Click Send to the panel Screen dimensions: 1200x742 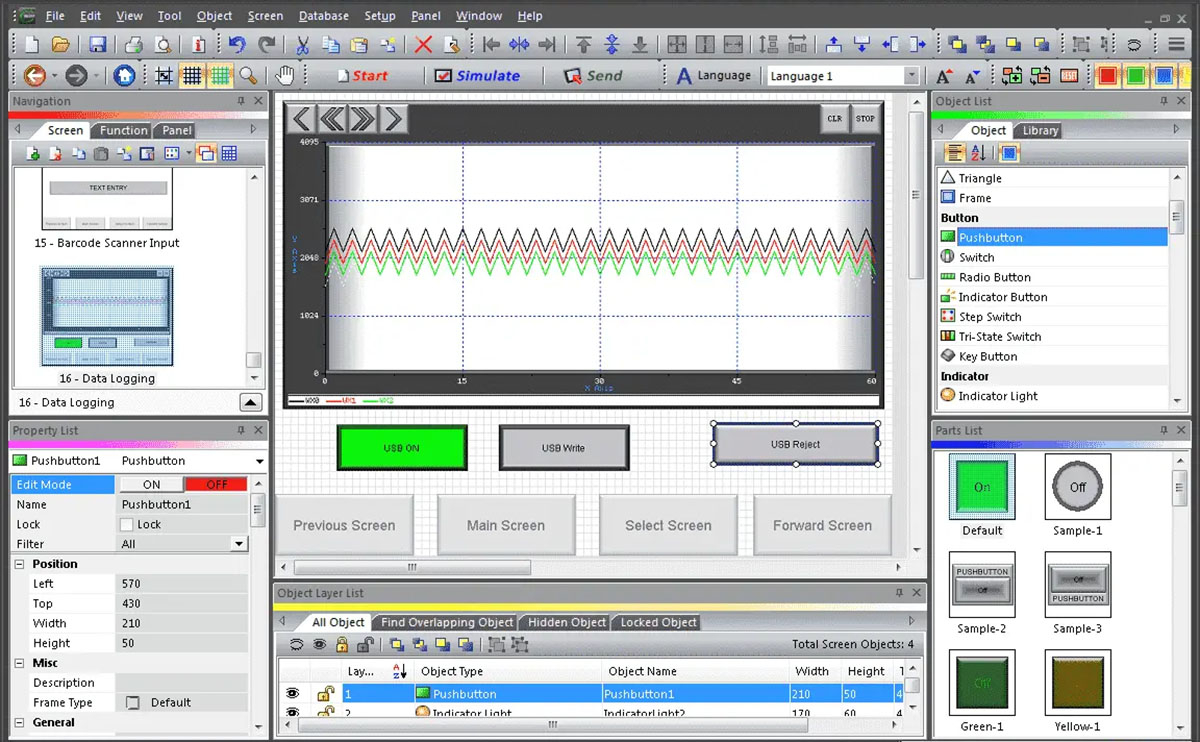point(593,75)
